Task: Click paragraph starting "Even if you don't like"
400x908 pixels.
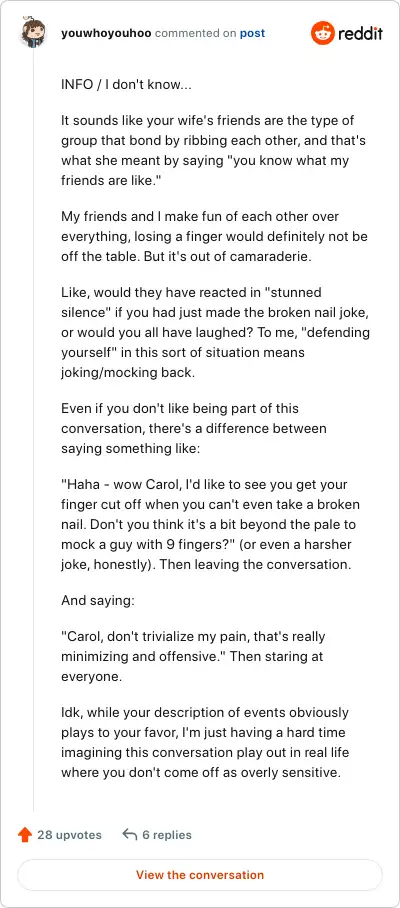Action: coord(194,429)
